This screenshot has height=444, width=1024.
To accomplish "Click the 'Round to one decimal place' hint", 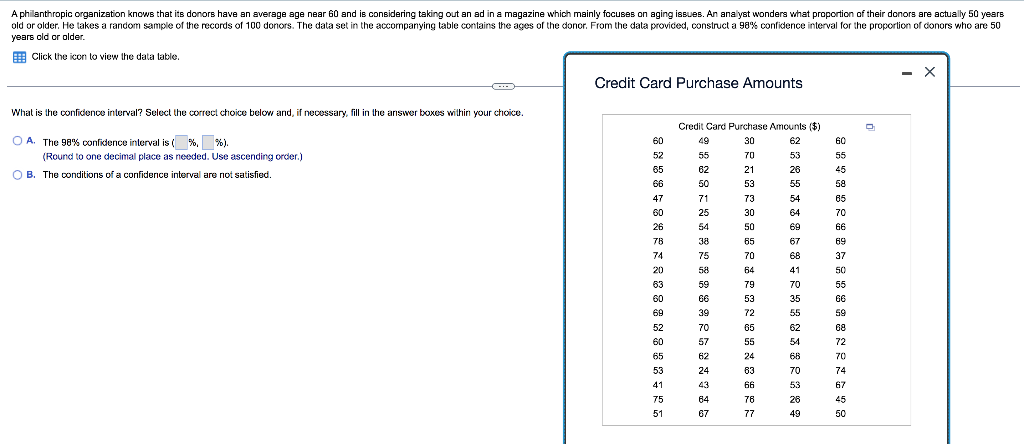I will (172, 157).
